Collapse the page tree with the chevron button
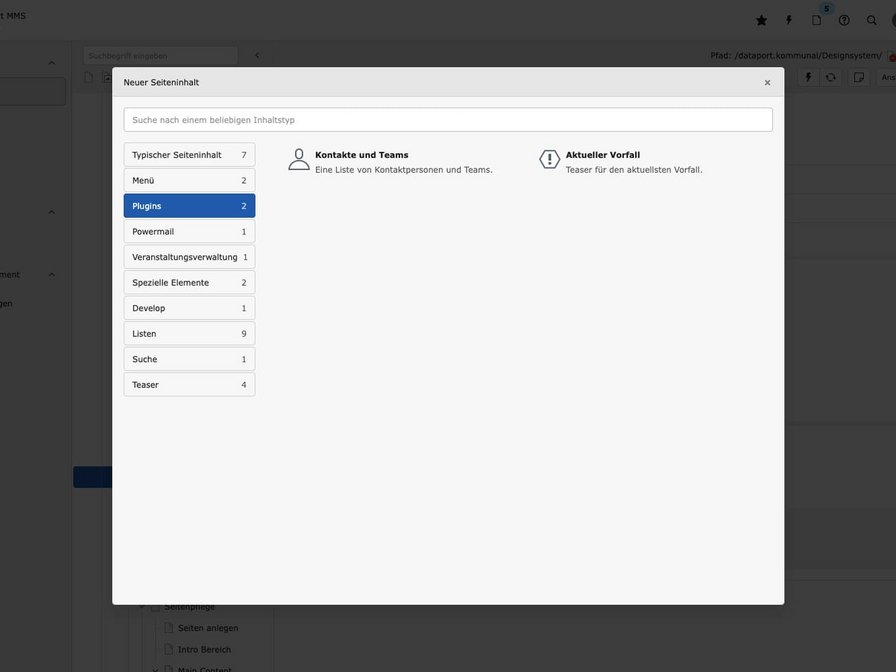896x672 pixels. click(257, 55)
